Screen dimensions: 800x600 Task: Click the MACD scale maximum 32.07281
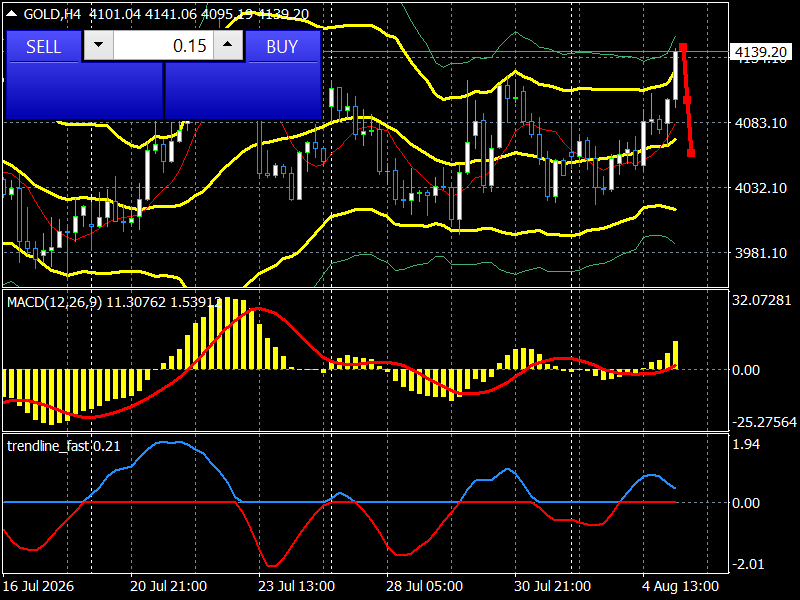762,300
